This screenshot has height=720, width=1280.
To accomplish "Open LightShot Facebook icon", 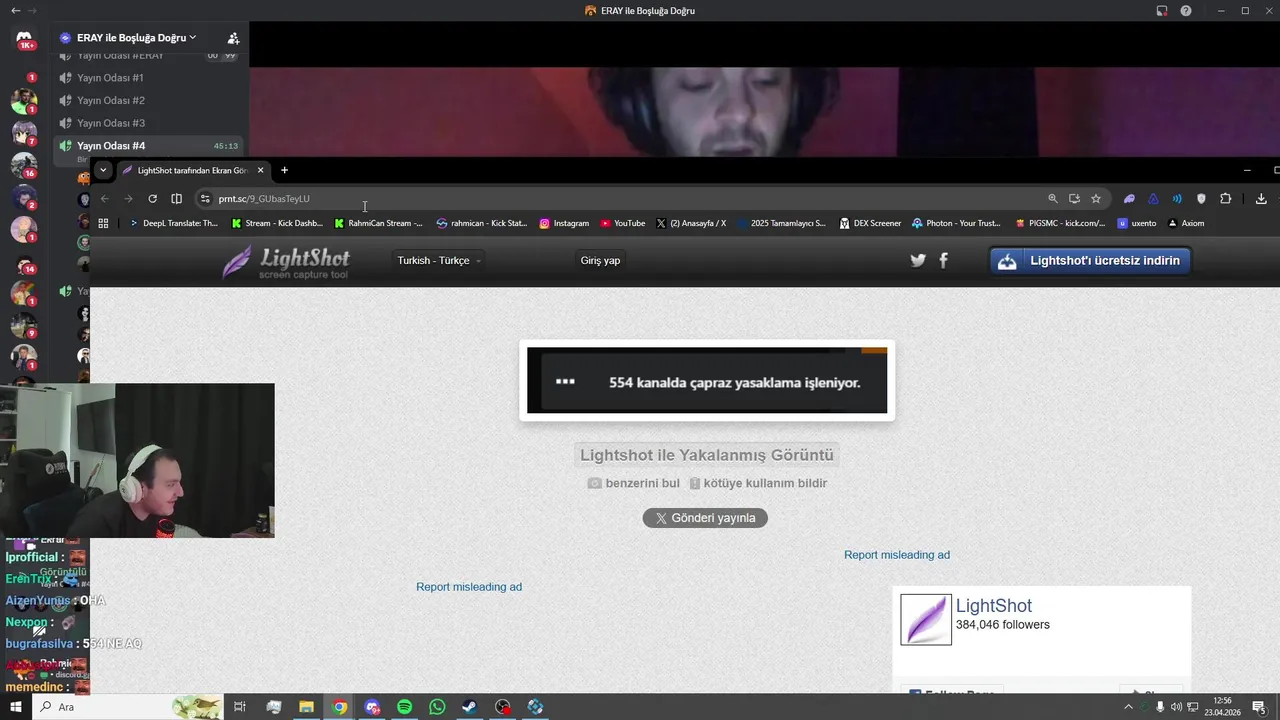I will coord(943,261).
